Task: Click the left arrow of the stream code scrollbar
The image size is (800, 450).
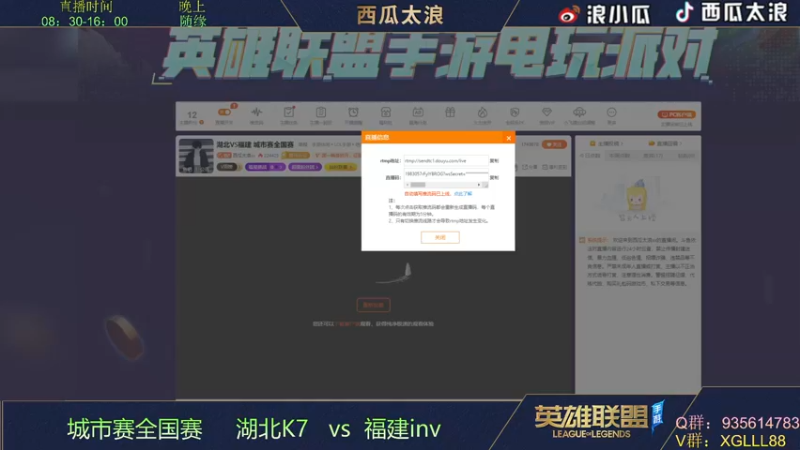Action: click(x=407, y=185)
